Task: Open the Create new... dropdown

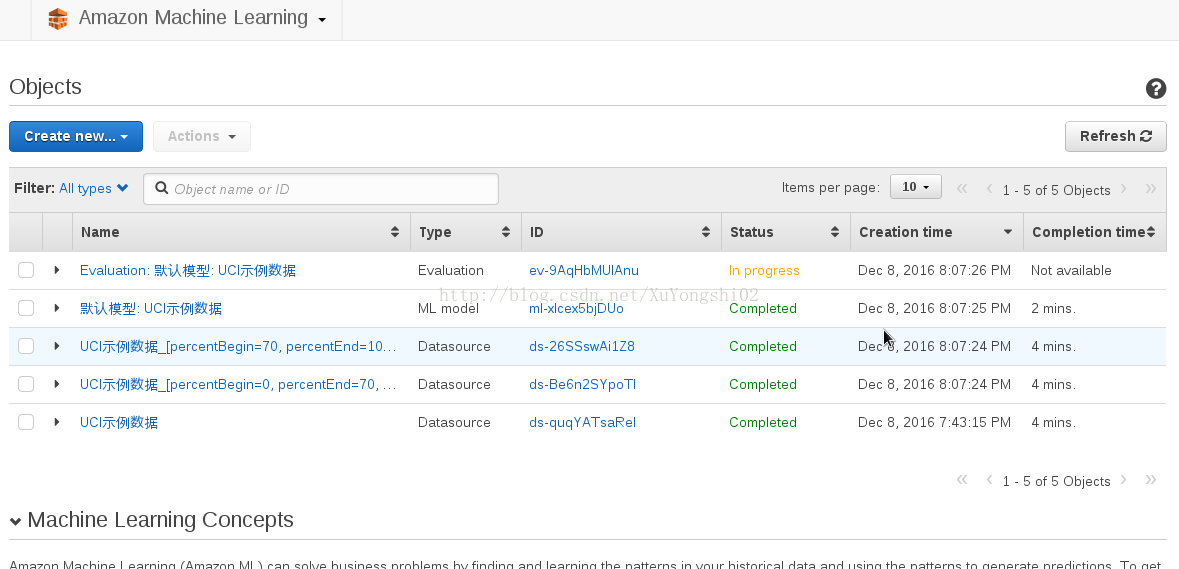Action: [x=76, y=136]
